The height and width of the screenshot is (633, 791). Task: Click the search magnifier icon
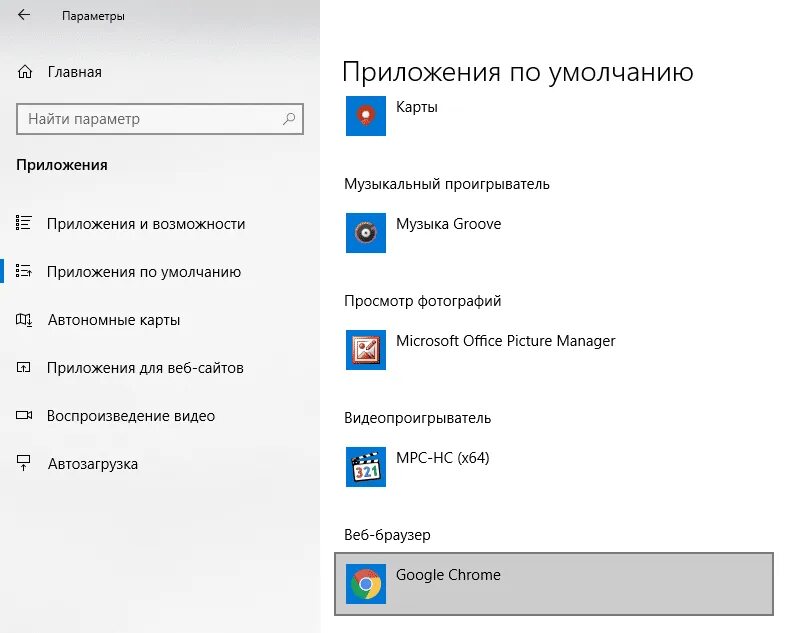click(289, 119)
